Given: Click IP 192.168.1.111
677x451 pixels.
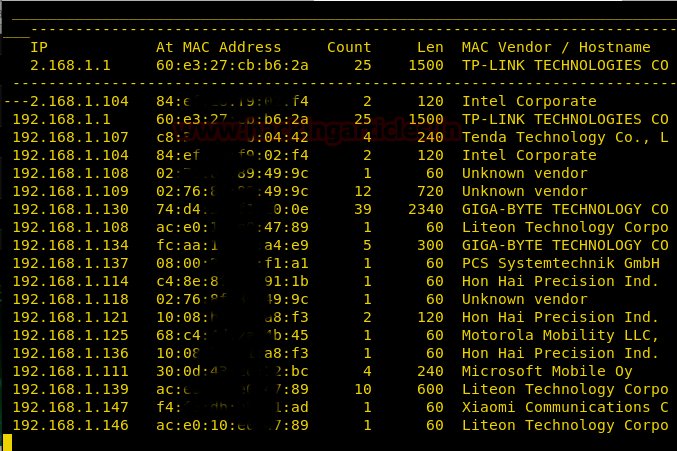Looking at the screenshot, I should (71, 371).
